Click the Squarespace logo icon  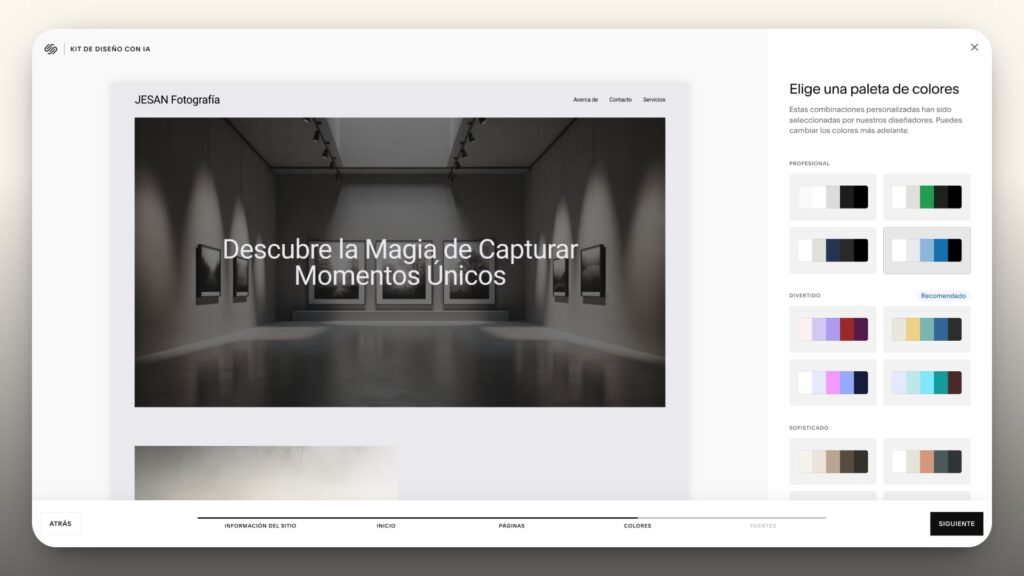click(x=51, y=49)
